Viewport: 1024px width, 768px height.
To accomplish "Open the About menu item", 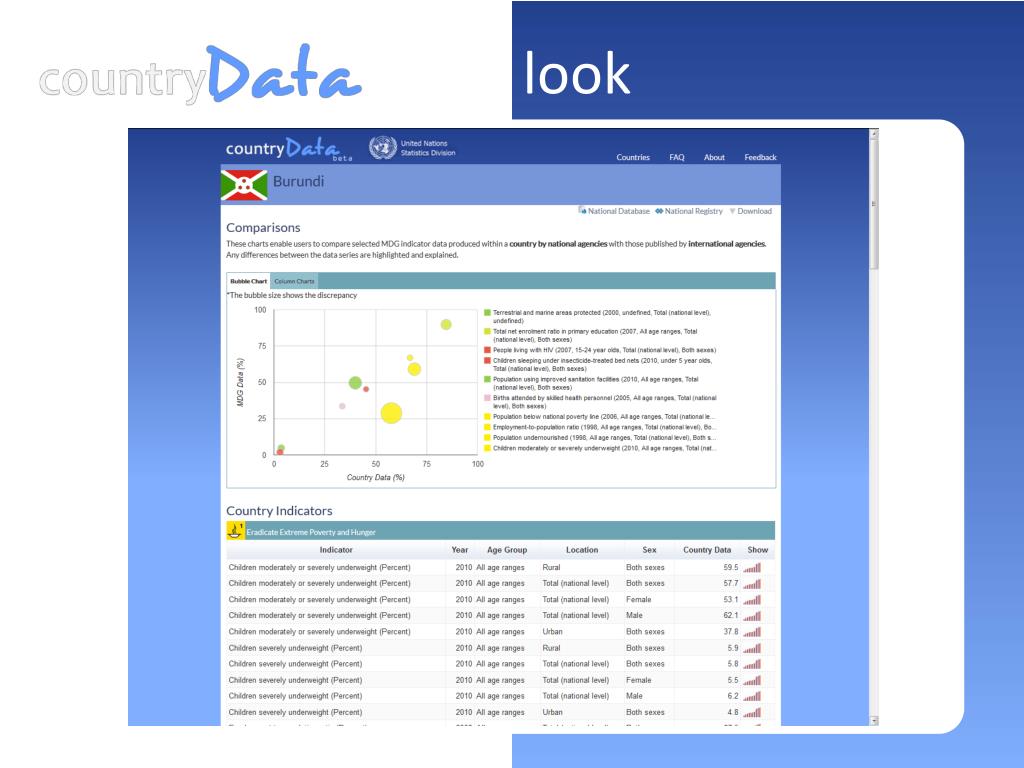I will (714, 157).
